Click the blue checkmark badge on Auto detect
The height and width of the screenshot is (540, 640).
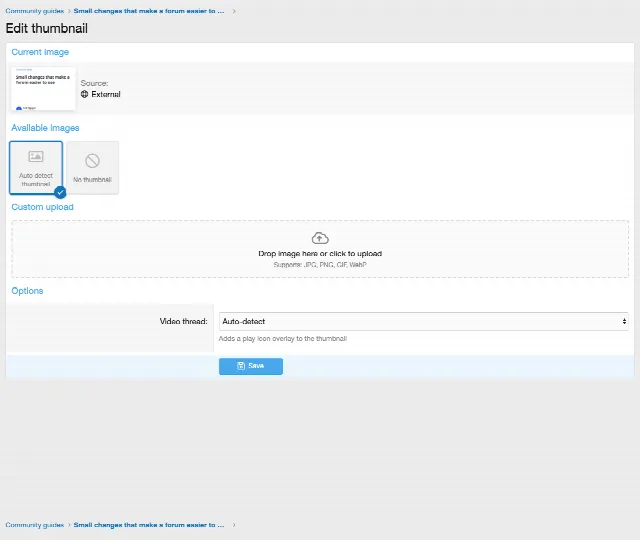tap(60, 192)
